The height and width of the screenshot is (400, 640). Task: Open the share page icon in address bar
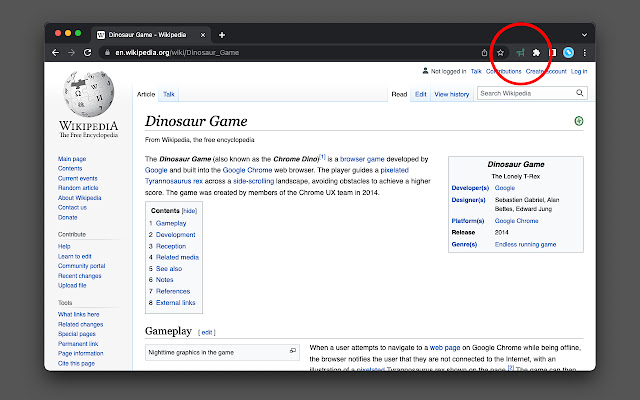[x=484, y=53]
